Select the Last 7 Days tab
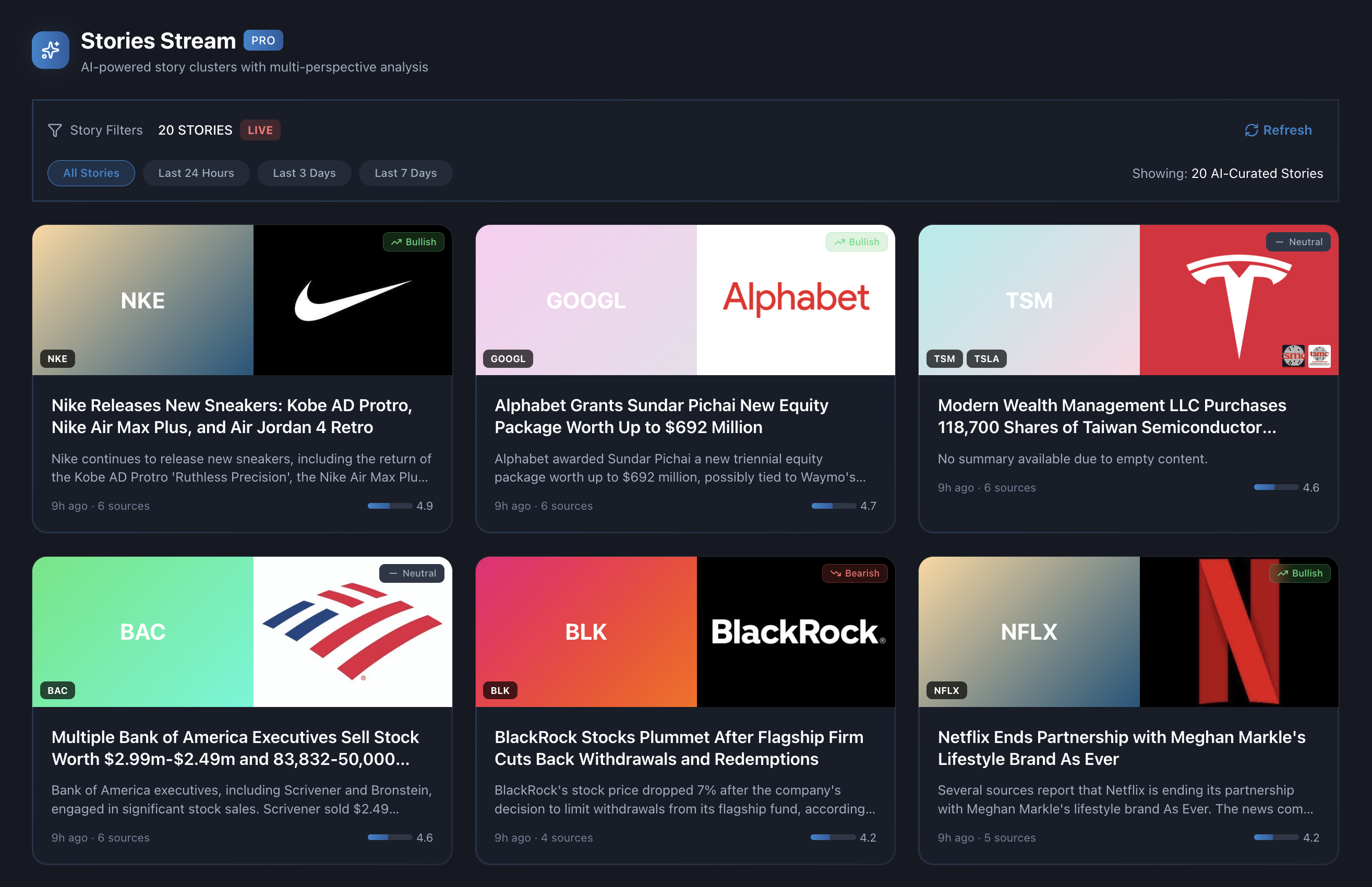1372x887 pixels. click(x=405, y=173)
